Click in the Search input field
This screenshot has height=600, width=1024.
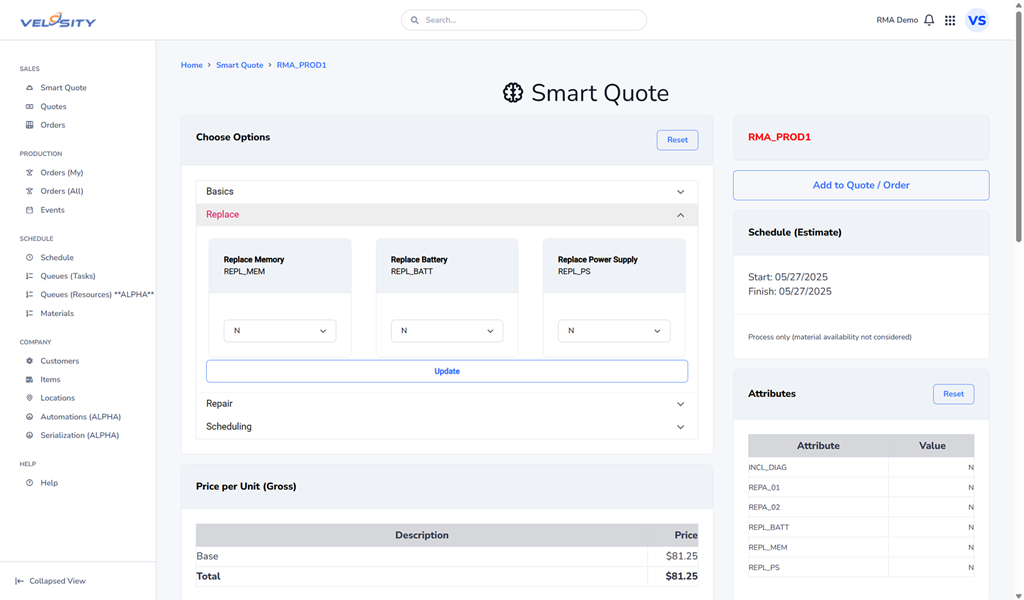[530, 20]
